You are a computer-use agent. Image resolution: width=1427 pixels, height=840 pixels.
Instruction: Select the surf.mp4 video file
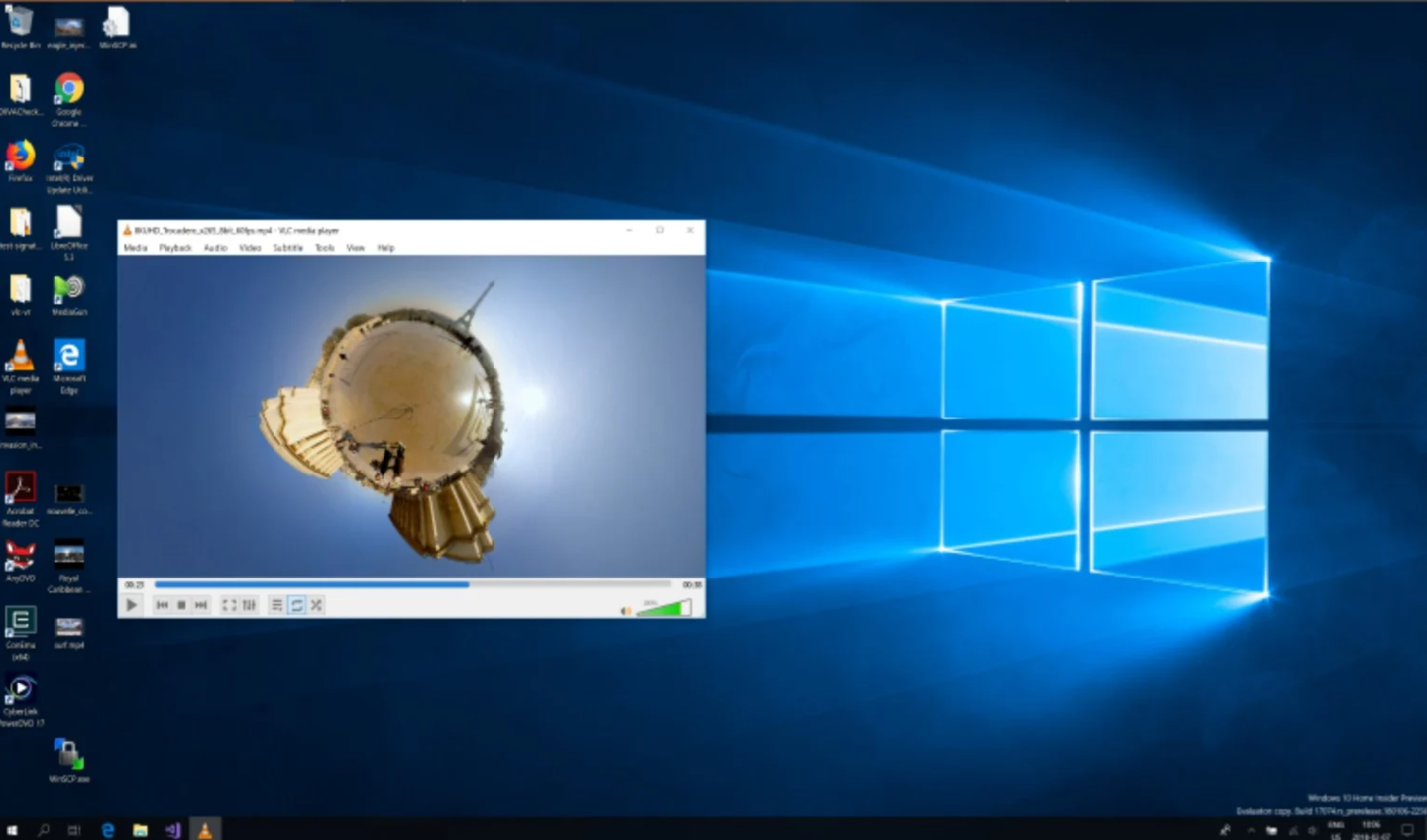click(68, 632)
